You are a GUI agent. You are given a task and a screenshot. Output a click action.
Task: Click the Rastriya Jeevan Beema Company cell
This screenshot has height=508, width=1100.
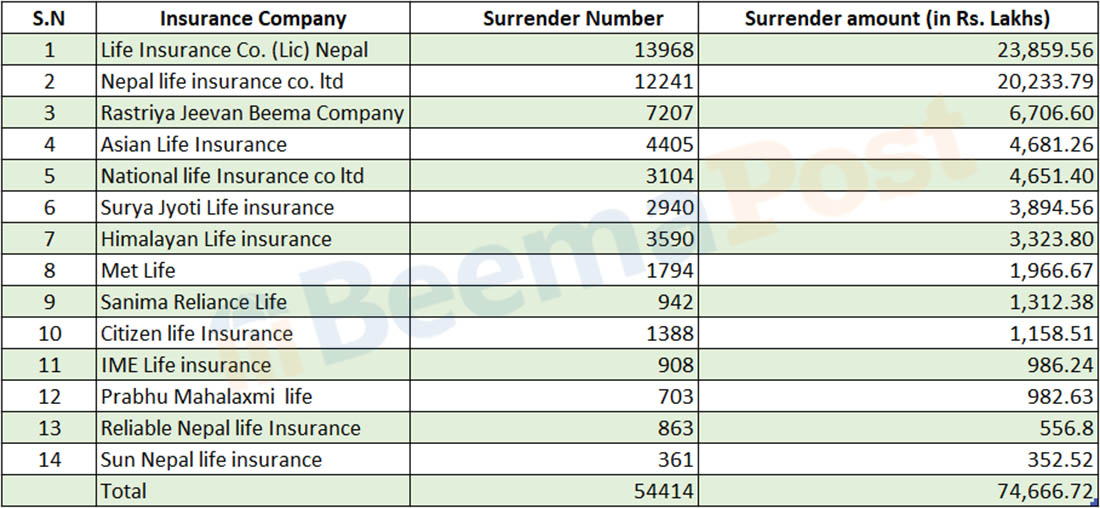point(252,113)
